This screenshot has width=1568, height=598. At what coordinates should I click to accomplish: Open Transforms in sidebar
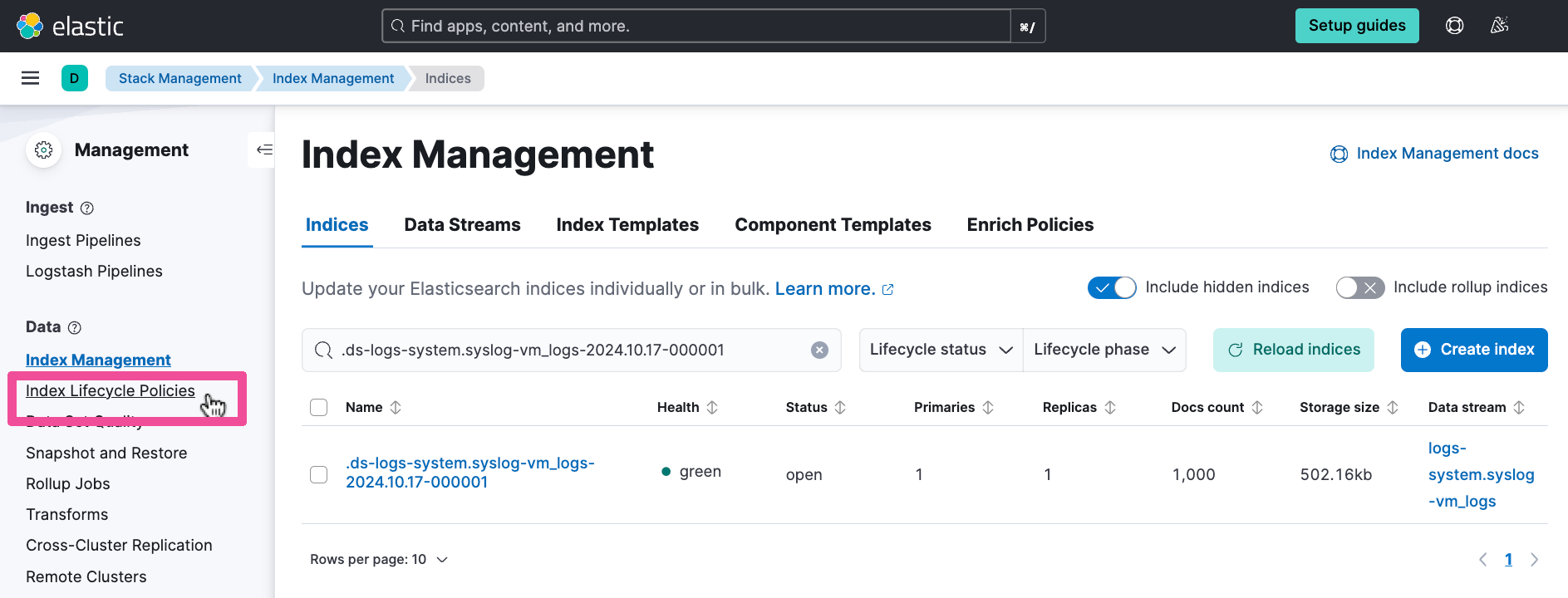coord(67,514)
